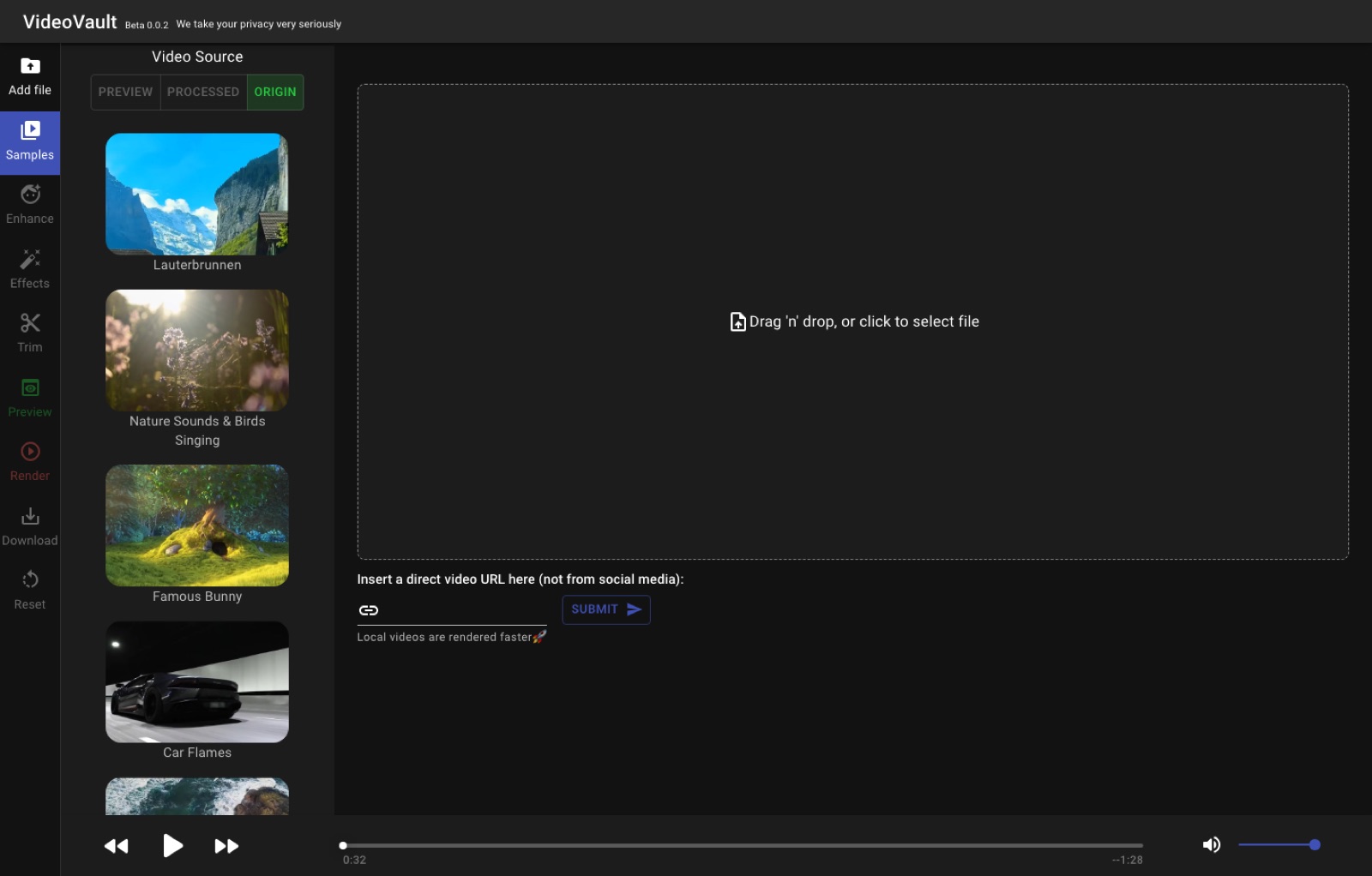The width and height of the screenshot is (1372, 876).
Task: Open the Enhance tool
Action: [x=30, y=206]
